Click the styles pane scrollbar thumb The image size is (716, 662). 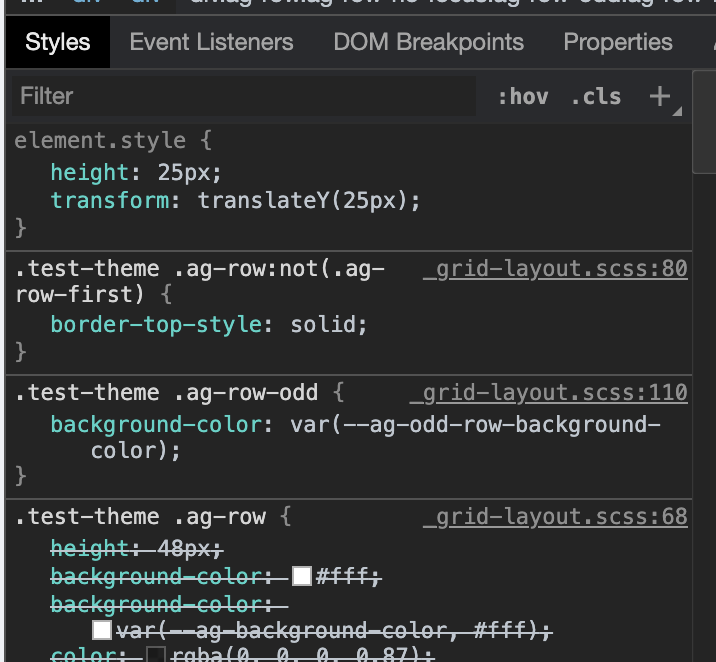tap(704, 122)
